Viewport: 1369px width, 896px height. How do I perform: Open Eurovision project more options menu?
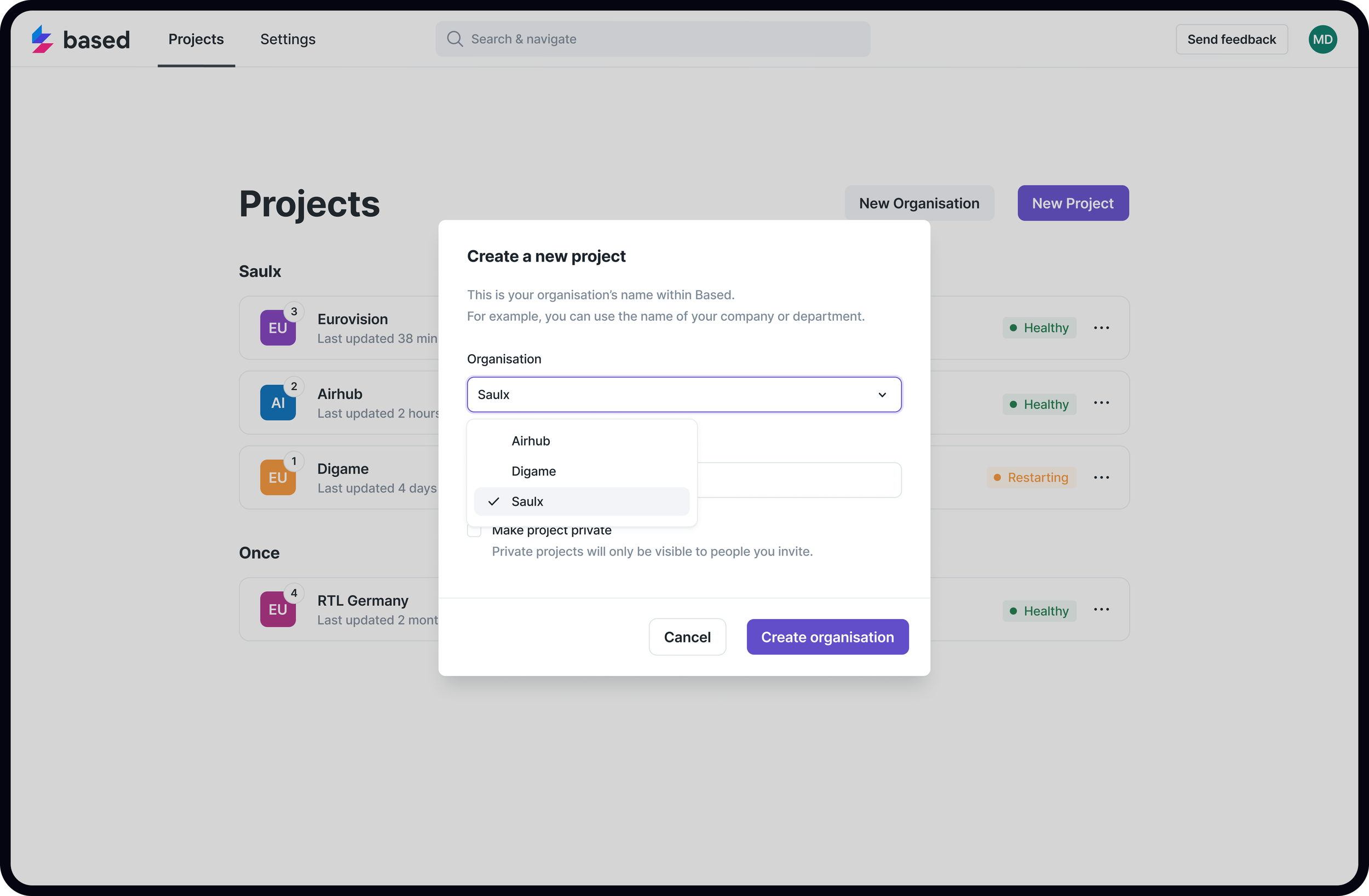pos(1101,328)
